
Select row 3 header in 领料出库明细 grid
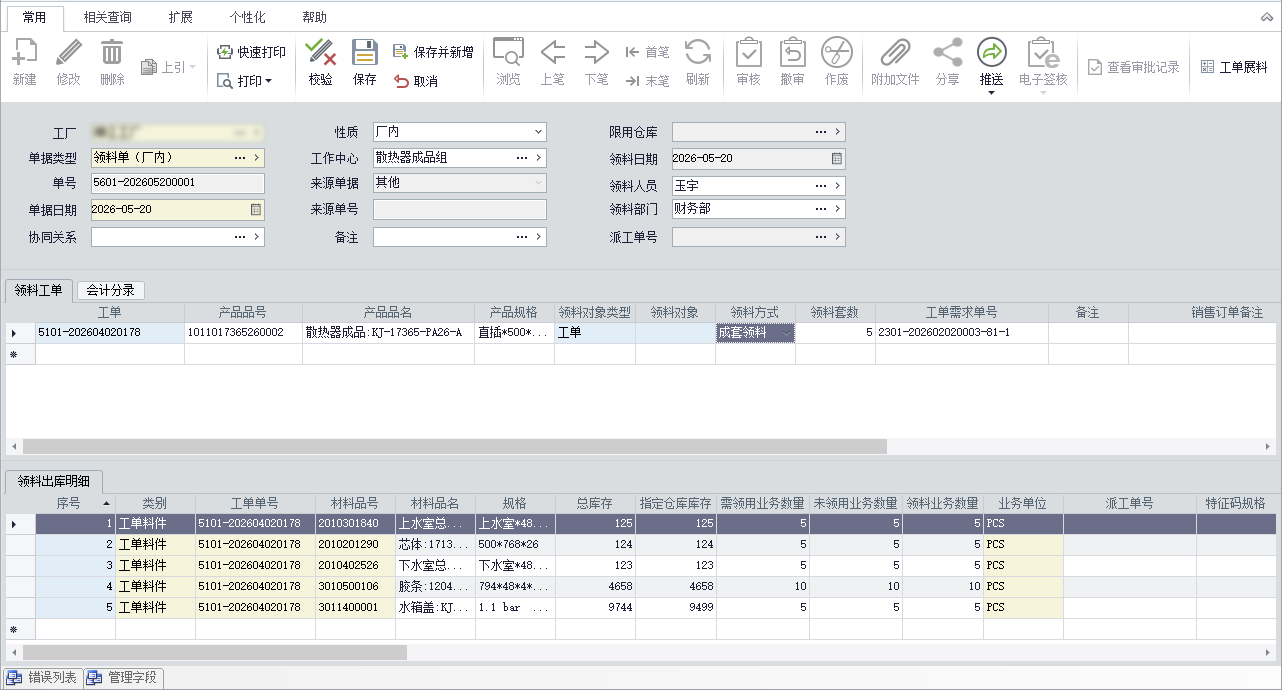coord(20,565)
